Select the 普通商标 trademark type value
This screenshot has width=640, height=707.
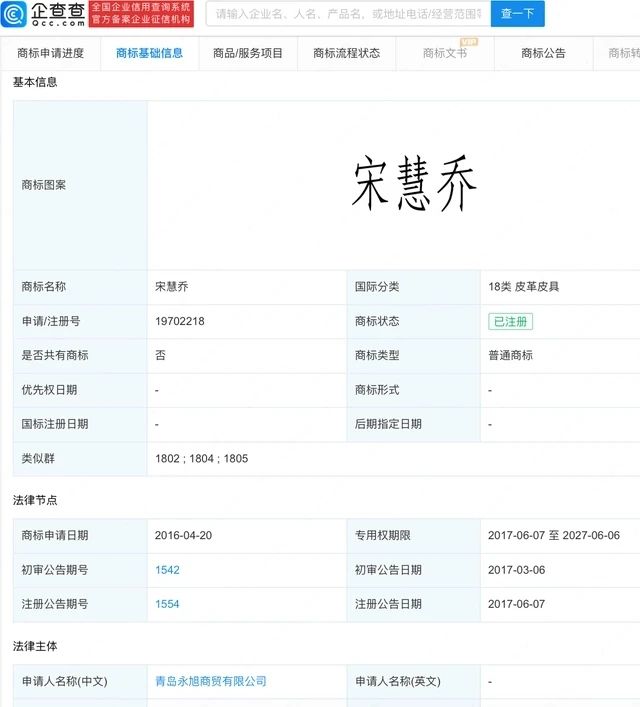[510, 355]
